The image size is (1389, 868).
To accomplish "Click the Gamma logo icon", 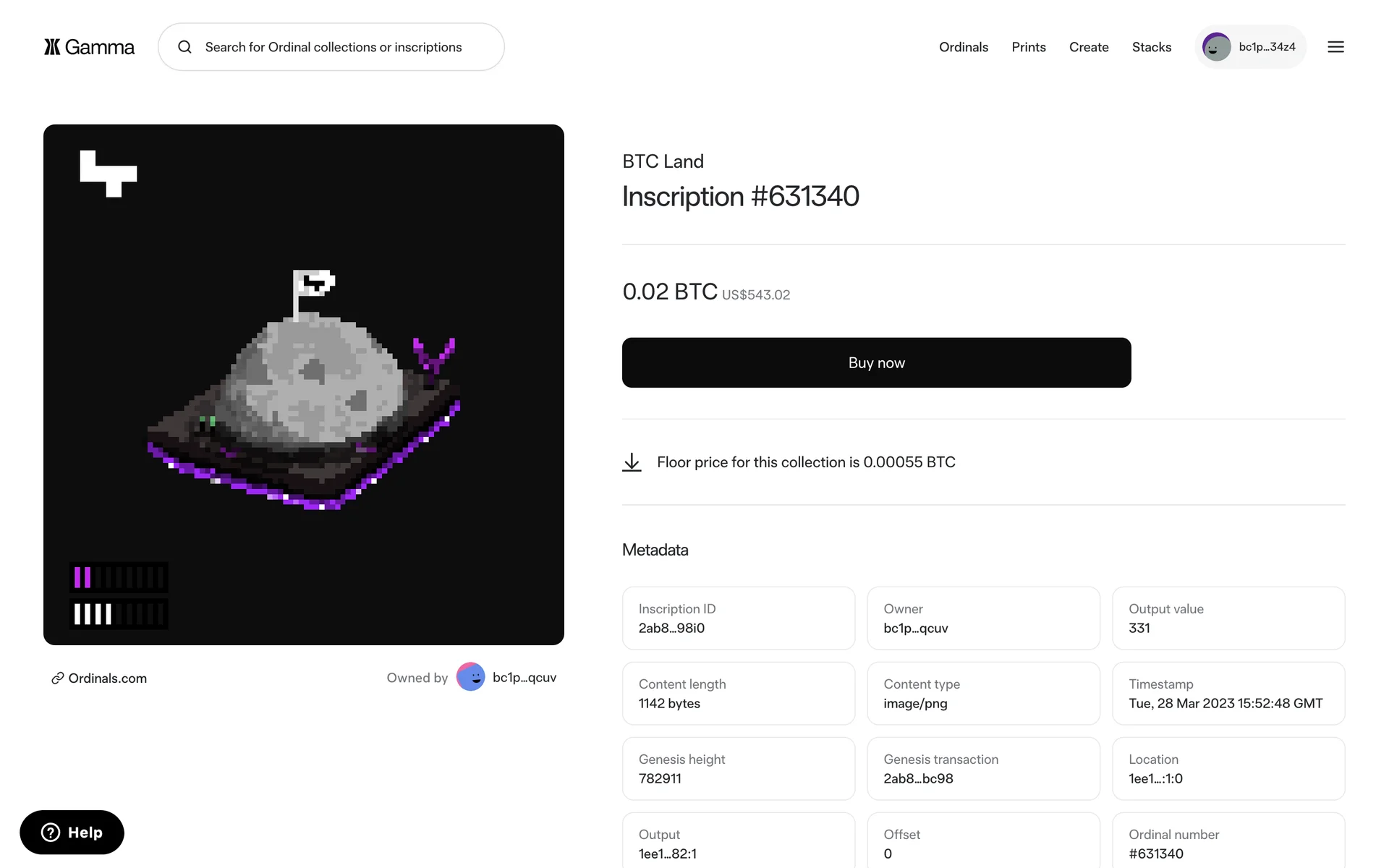I will pyautogui.click(x=52, y=47).
